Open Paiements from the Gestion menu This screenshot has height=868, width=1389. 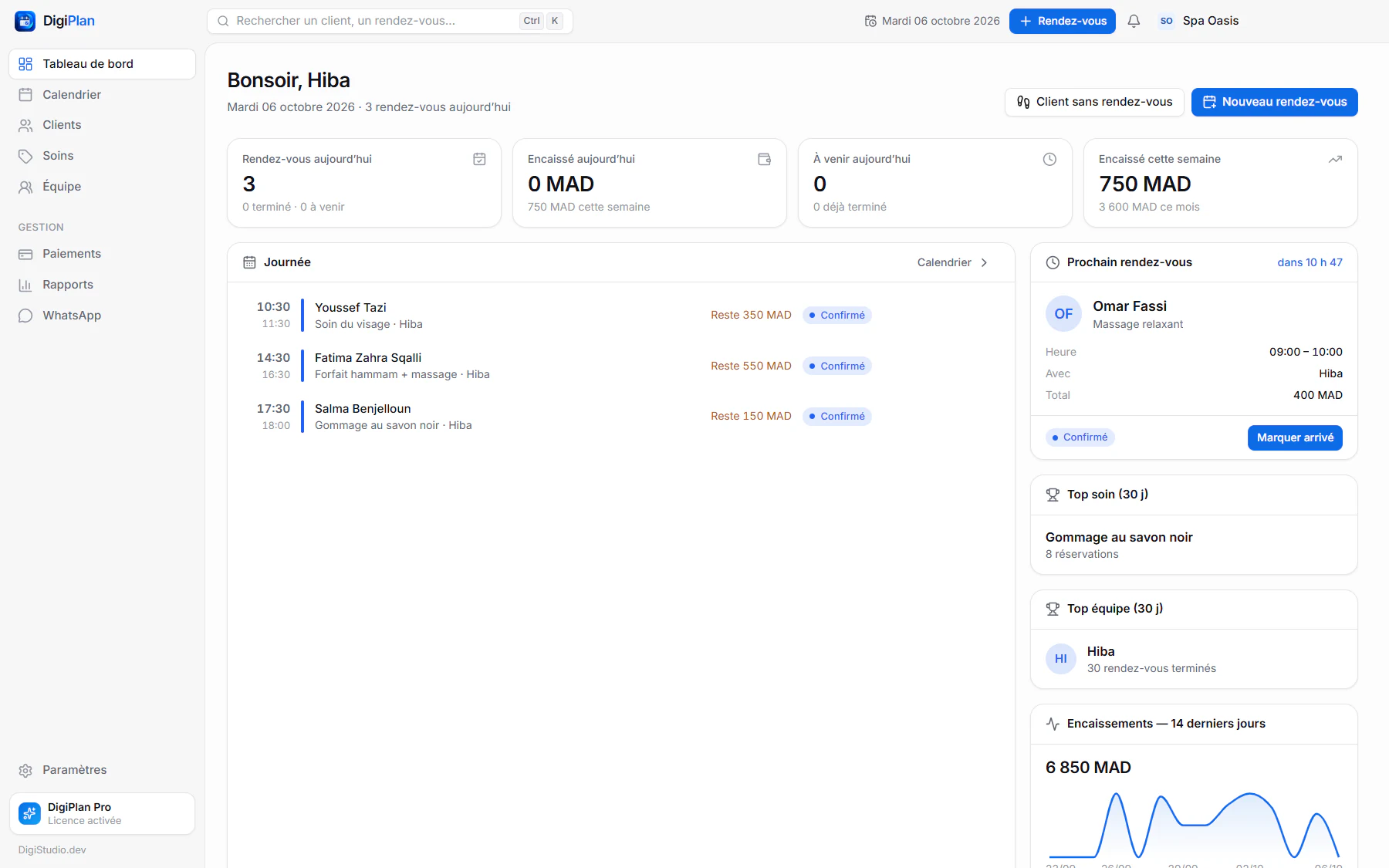tap(102, 254)
